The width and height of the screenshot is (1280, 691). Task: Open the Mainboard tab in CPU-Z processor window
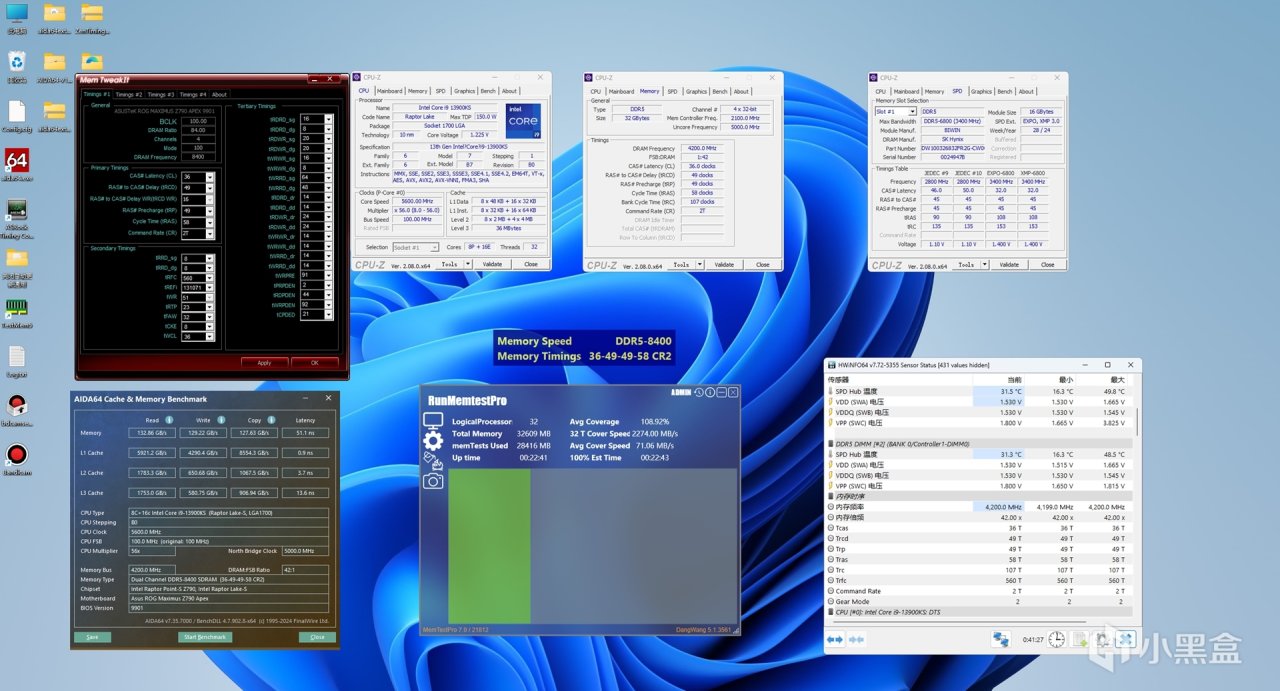[389, 91]
